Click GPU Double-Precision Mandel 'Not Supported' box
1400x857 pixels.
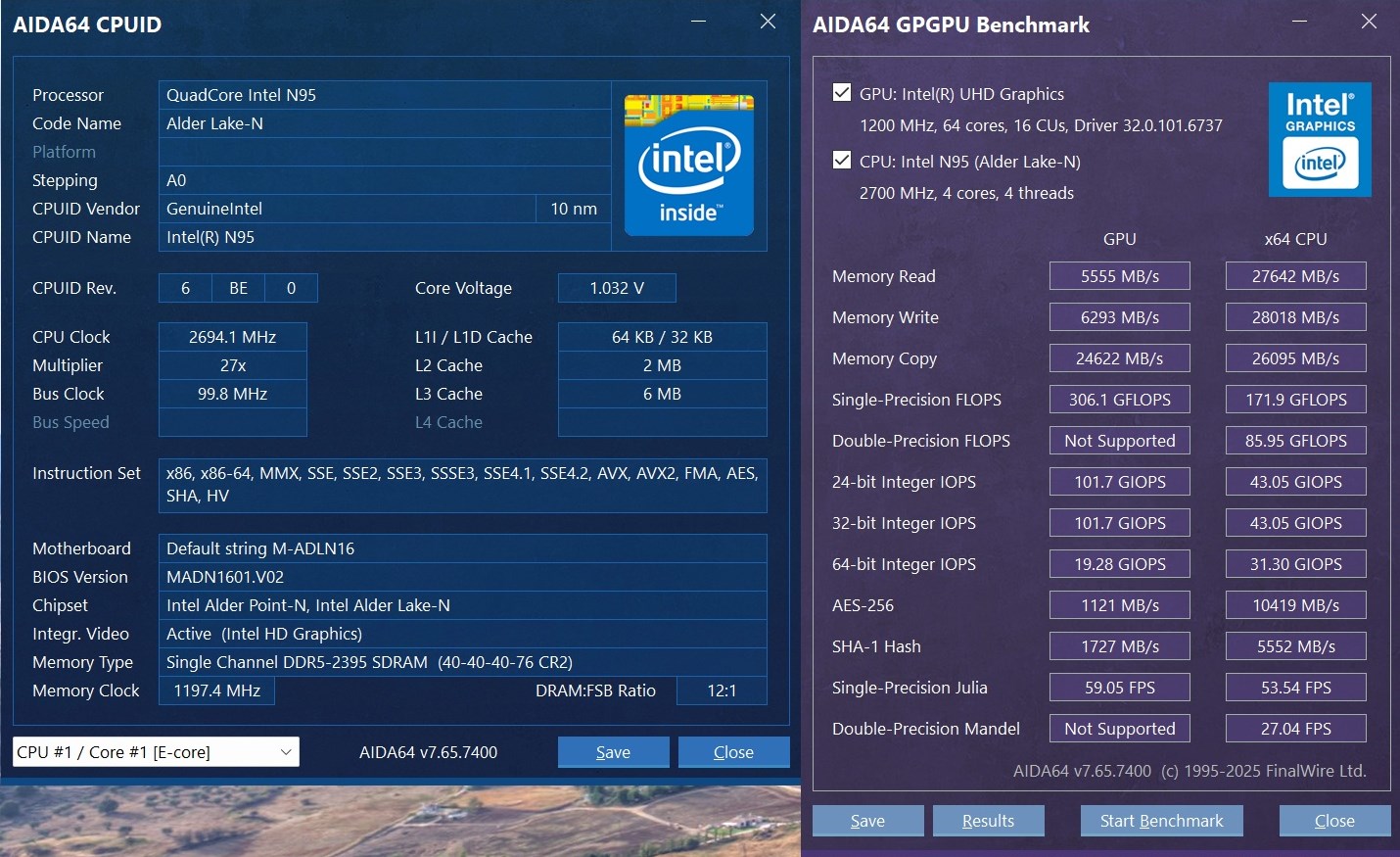coord(1120,729)
